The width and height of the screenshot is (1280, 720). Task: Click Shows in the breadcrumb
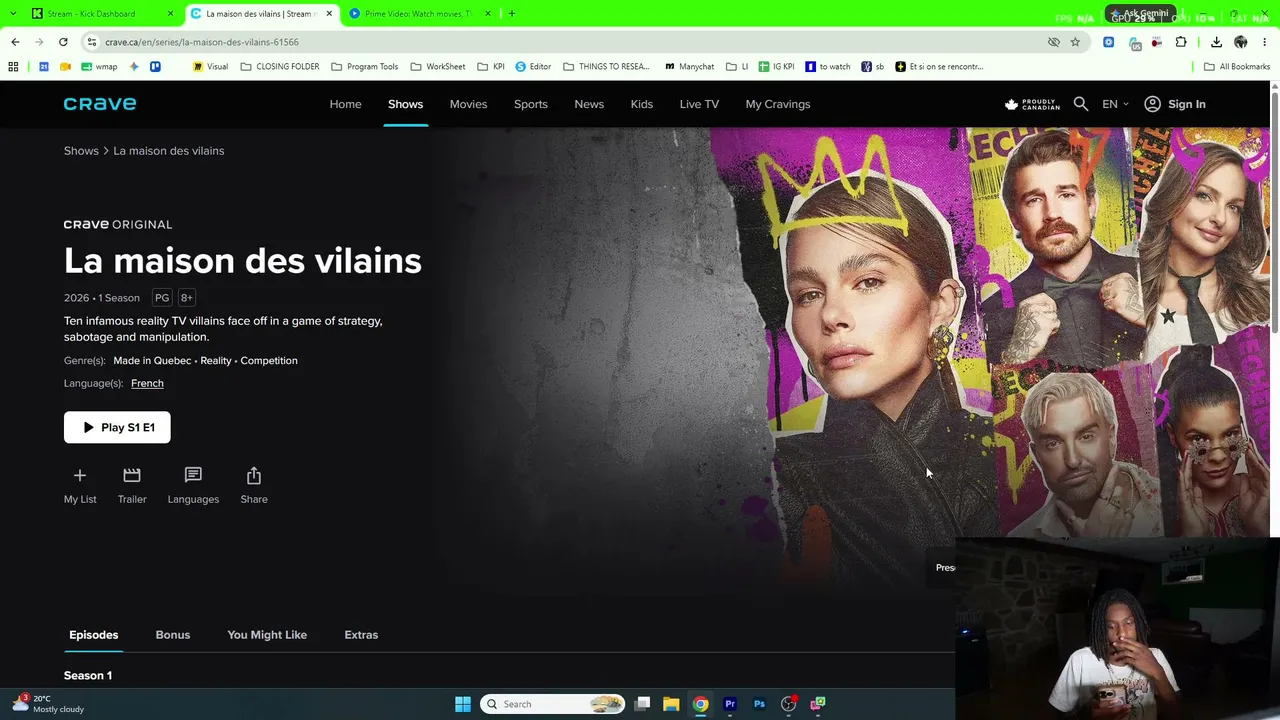[81, 151]
